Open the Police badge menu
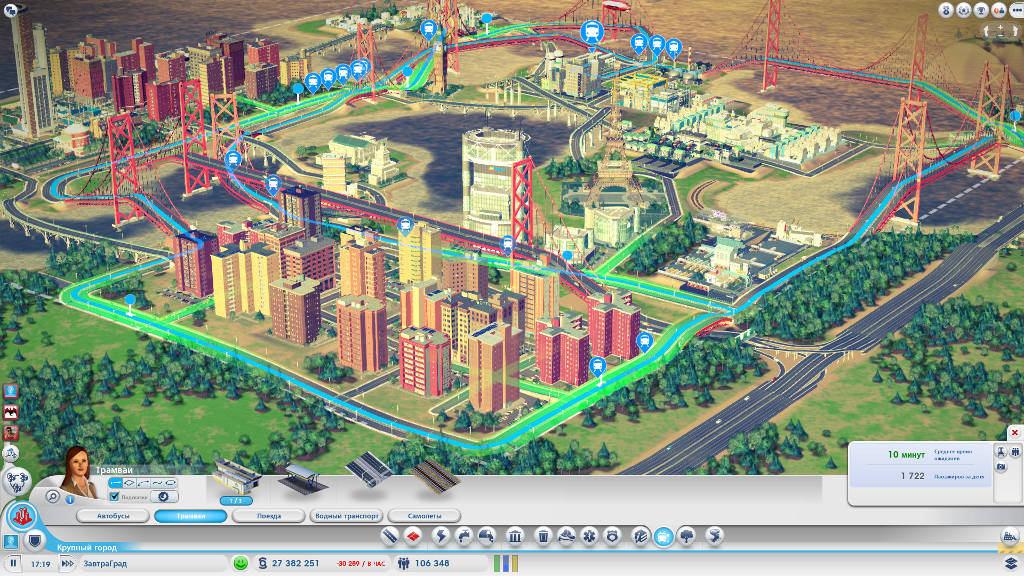Image resolution: width=1024 pixels, height=576 pixels. point(612,536)
